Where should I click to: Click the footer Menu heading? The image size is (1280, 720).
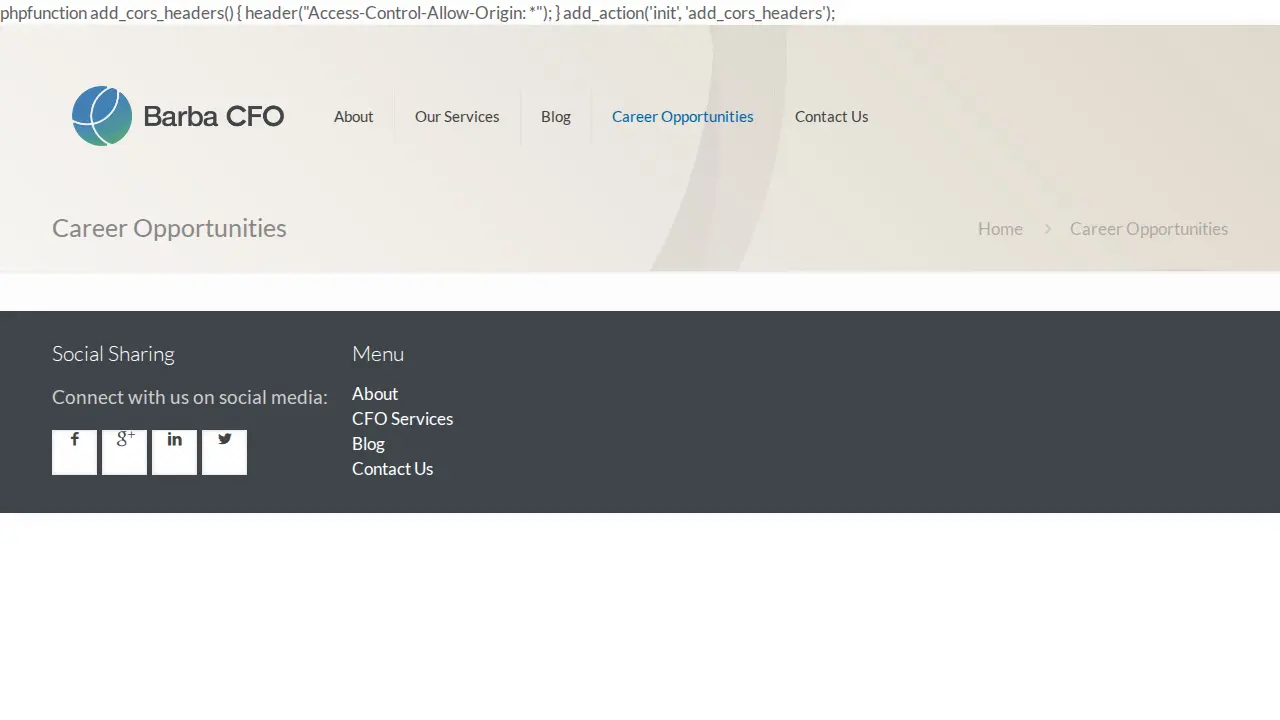pos(378,354)
